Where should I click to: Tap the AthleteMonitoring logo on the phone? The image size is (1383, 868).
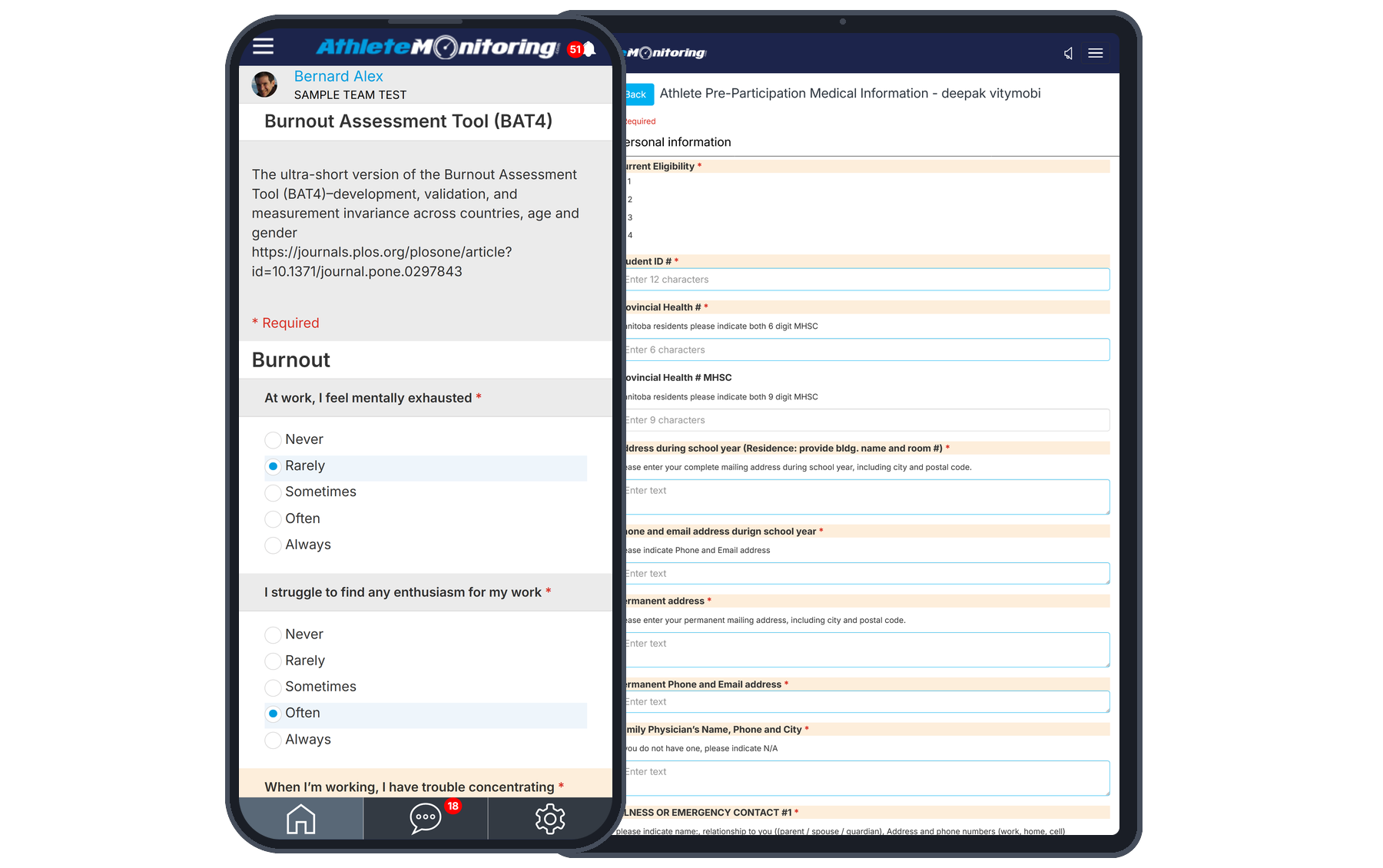point(437,48)
